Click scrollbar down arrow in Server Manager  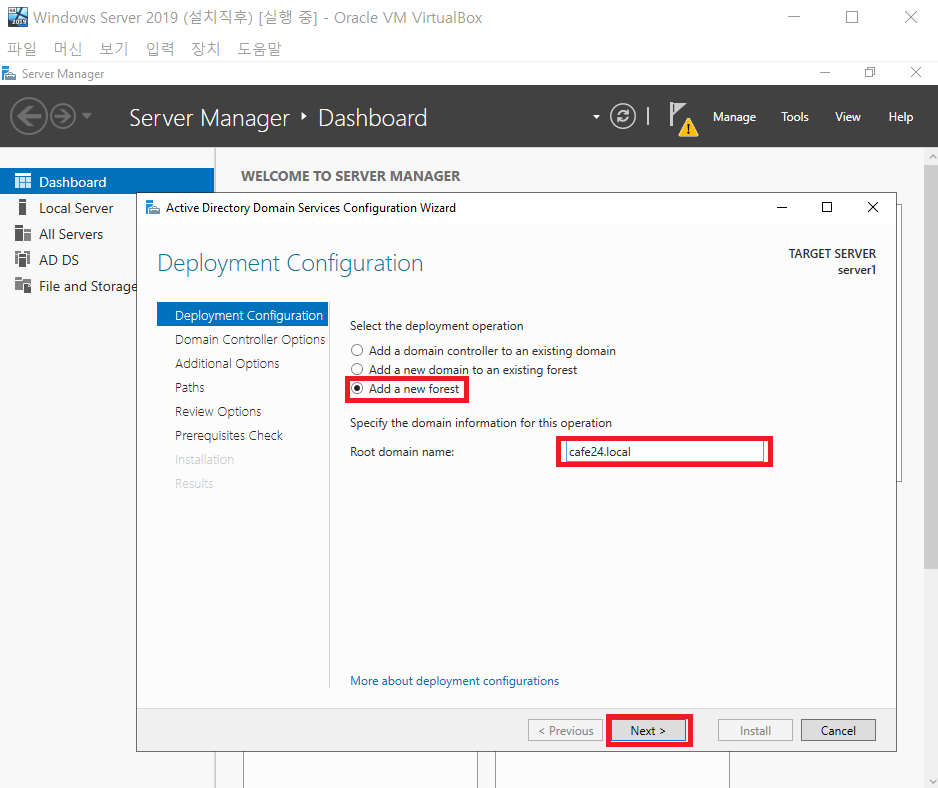coord(931,781)
